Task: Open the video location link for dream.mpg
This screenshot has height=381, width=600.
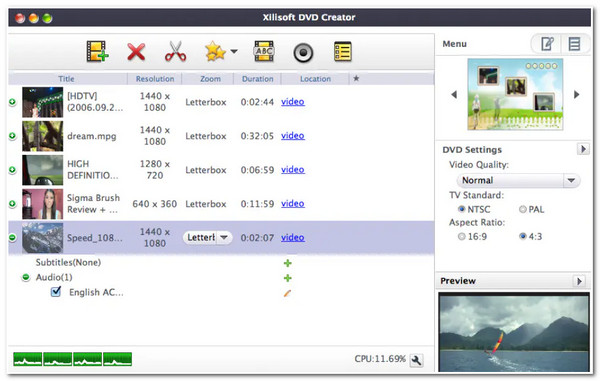Action: (x=293, y=136)
